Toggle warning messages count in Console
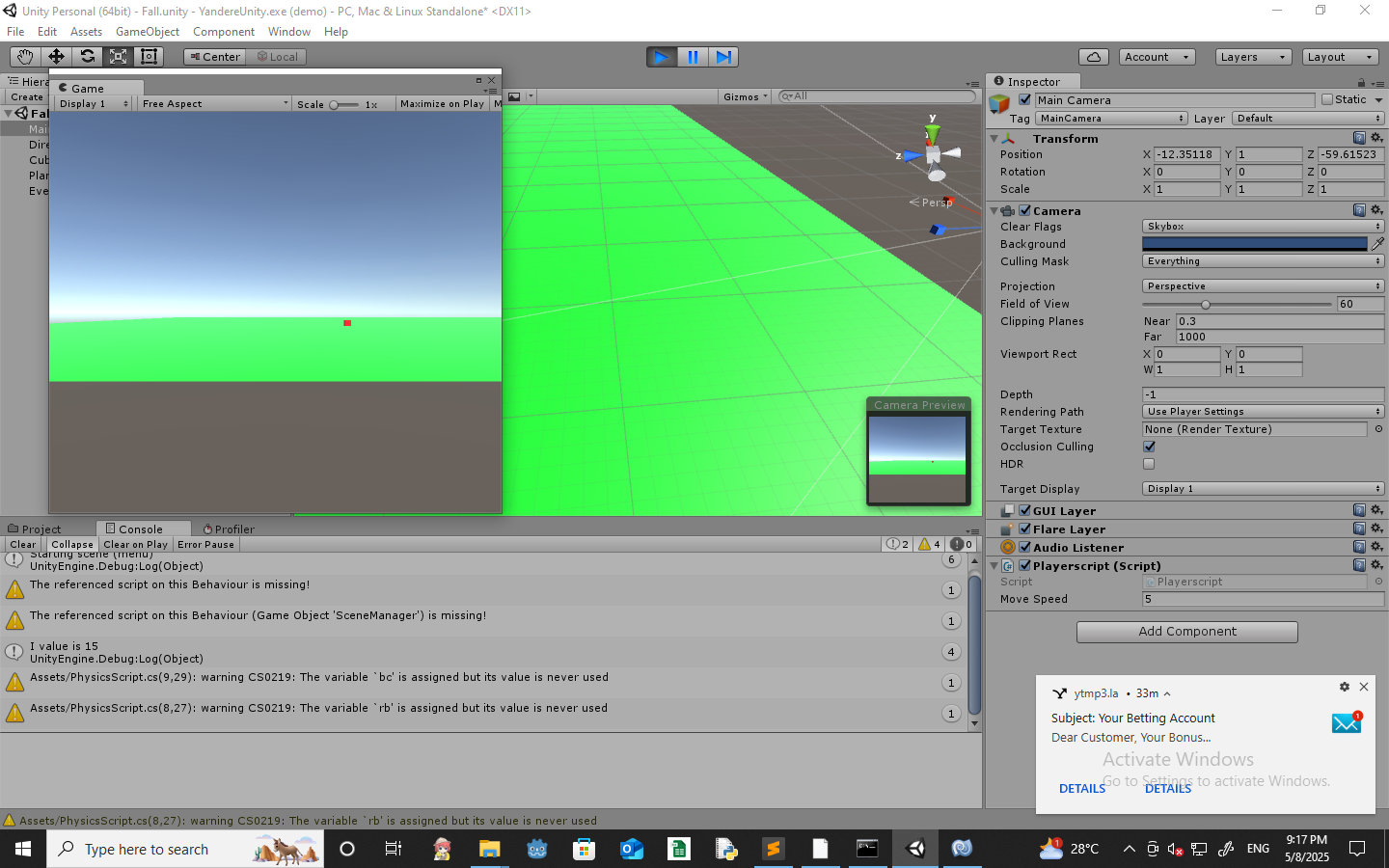This screenshot has height=868, width=1389. click(930, 544)
